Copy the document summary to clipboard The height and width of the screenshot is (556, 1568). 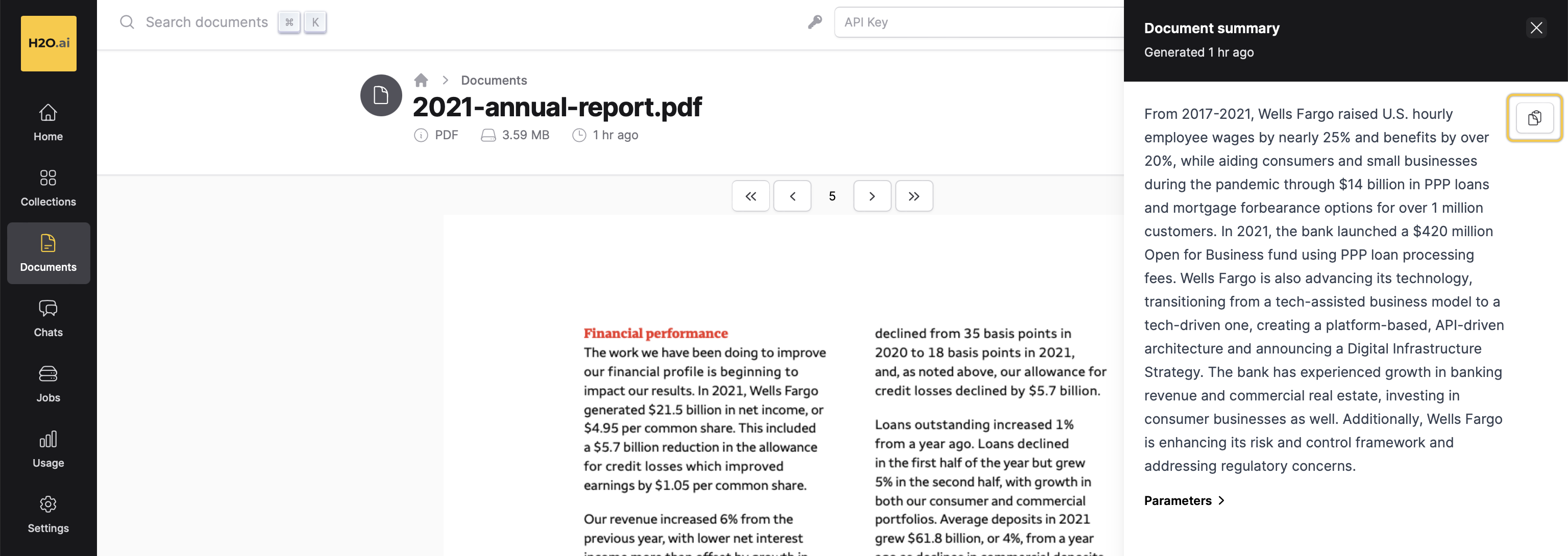click(x=1534, y=118)
